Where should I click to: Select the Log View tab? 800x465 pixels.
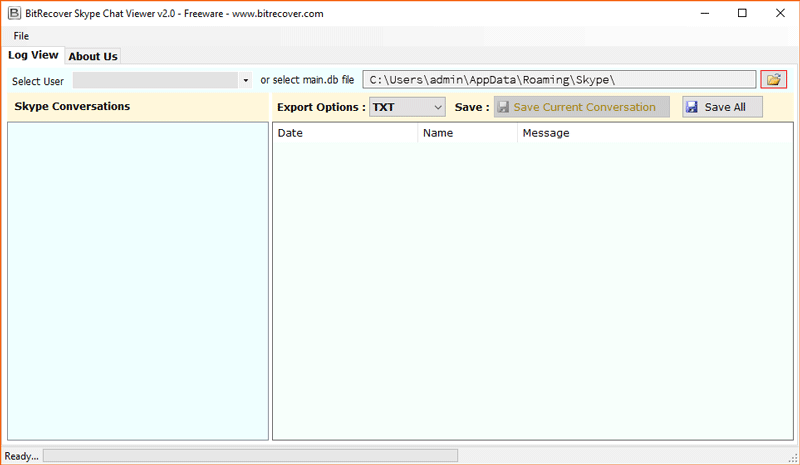point(33,55)
